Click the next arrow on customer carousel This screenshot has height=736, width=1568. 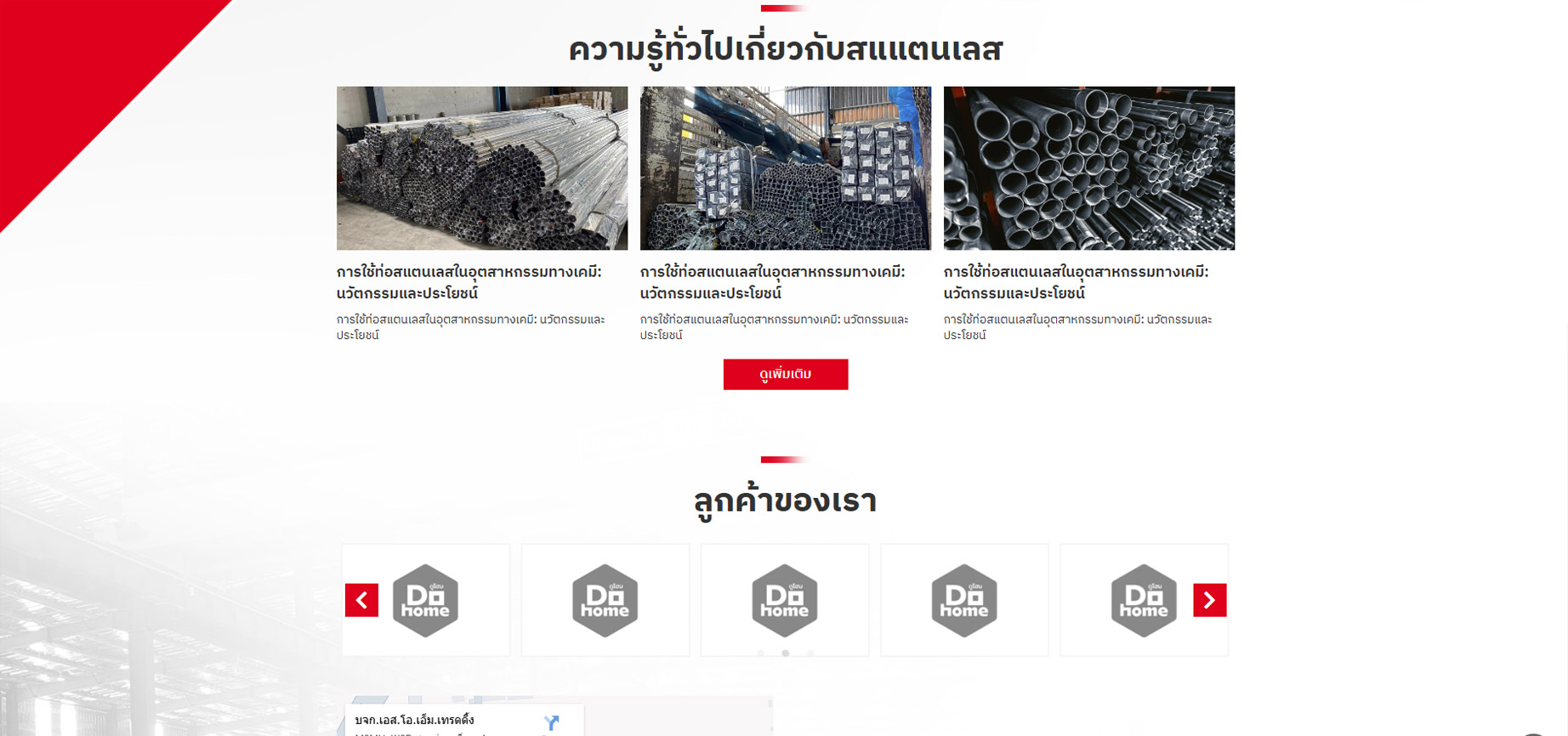1209,600
